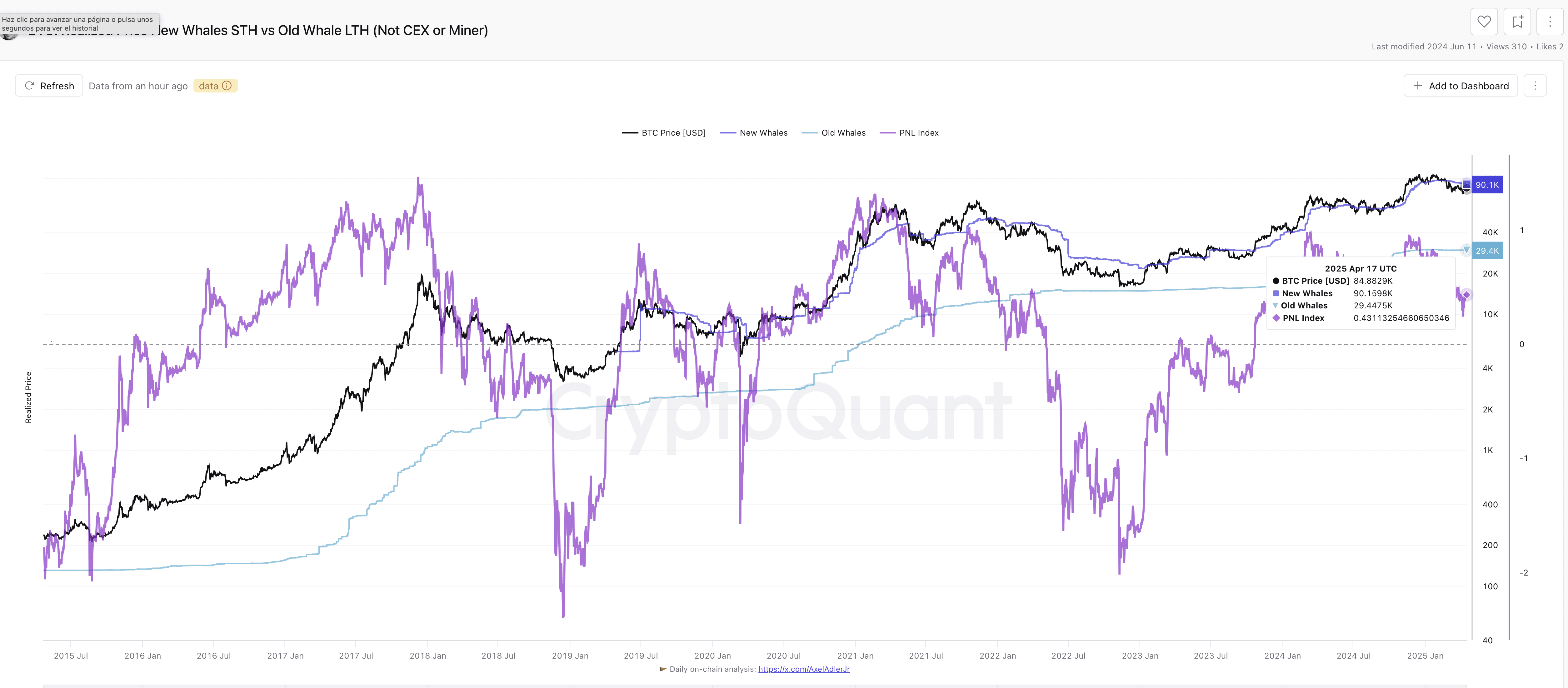Hide the New Whales series via the legend

click(754, 133)
